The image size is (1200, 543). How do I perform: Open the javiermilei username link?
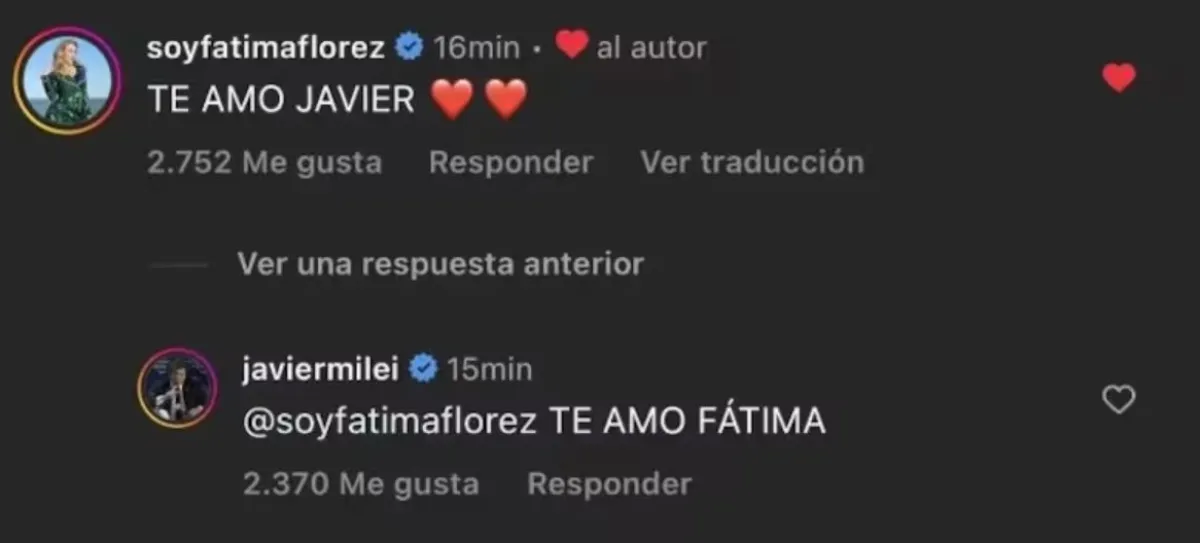click(x=322, y=369)
